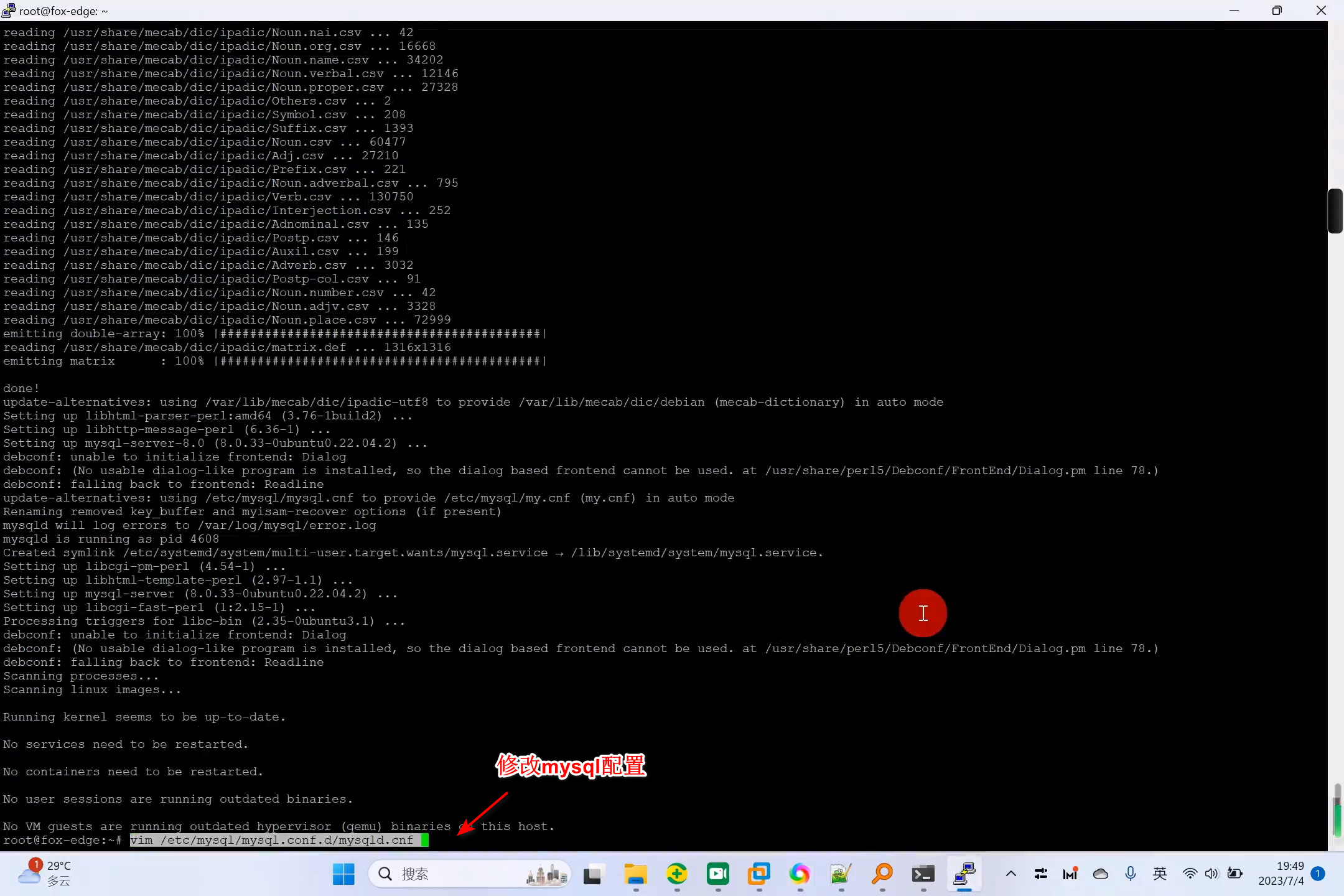Click the terminal vertical scrollbar thumb
This screenshot has width=1344, height=896.
click(x=1335, y=210)
